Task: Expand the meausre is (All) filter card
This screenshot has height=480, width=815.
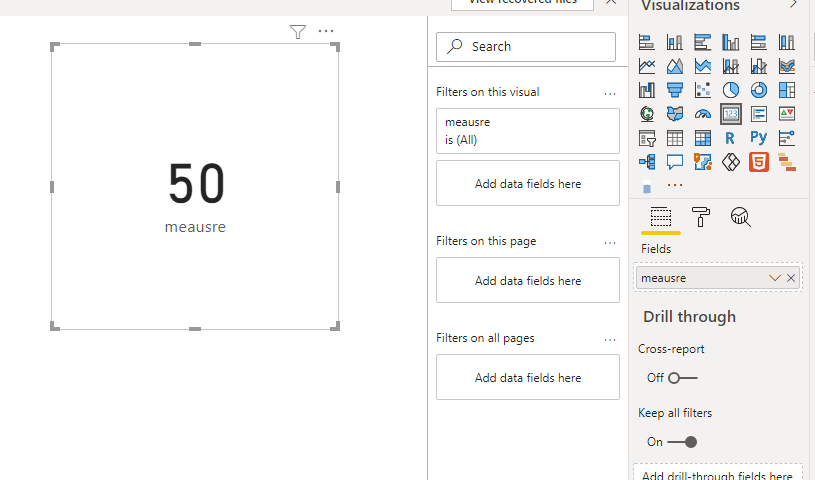Action: [528, 131]
